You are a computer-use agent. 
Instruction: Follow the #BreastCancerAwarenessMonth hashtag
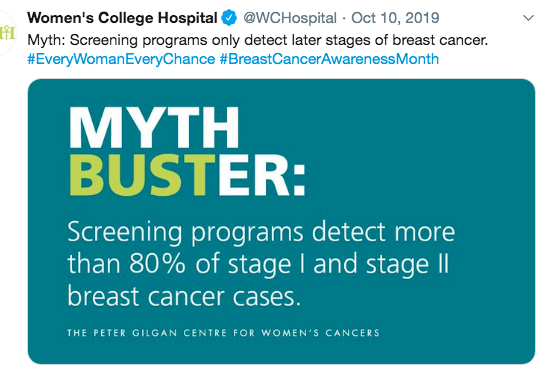pos(329,59)
